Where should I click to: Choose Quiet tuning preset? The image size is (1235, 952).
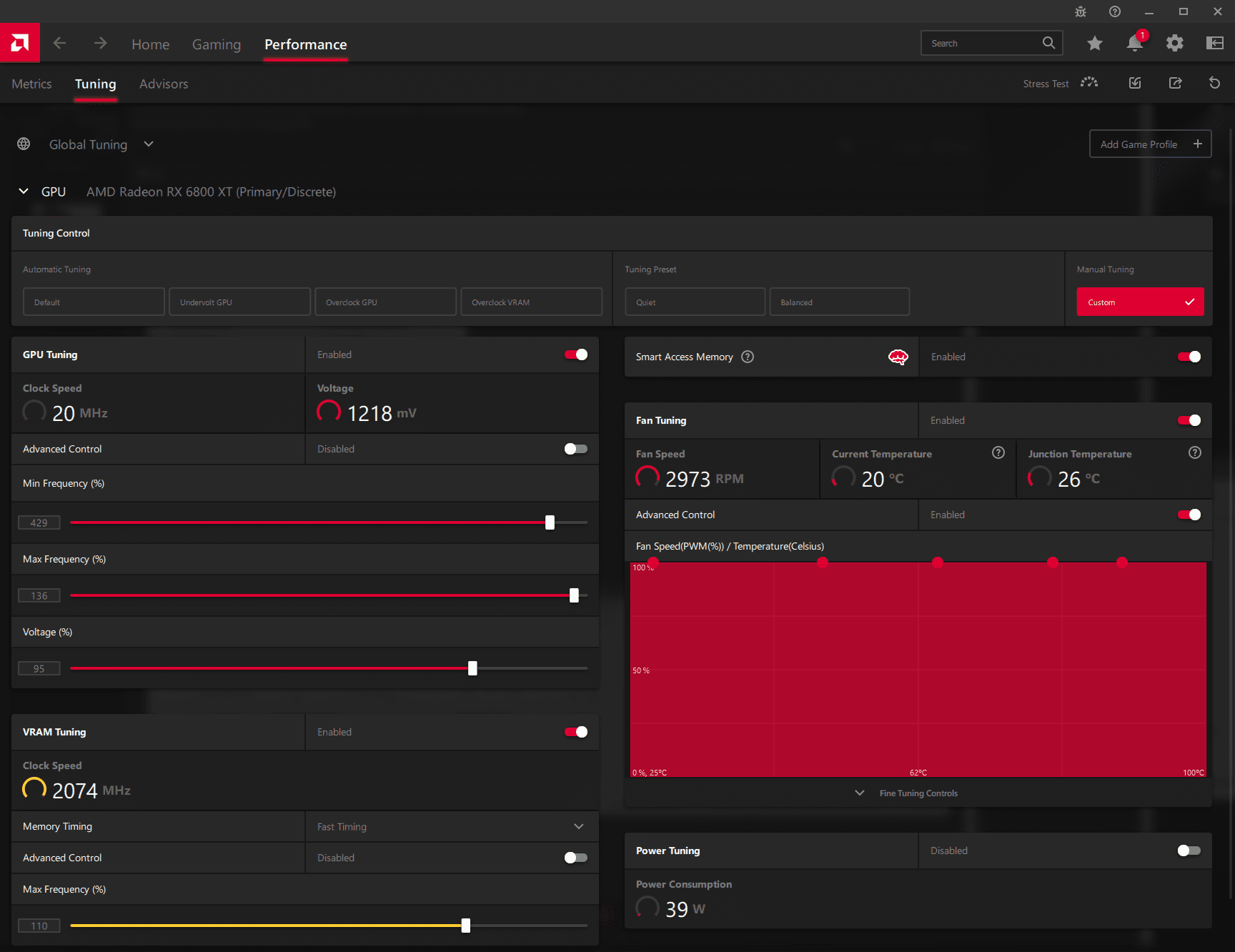click(695, 302)
